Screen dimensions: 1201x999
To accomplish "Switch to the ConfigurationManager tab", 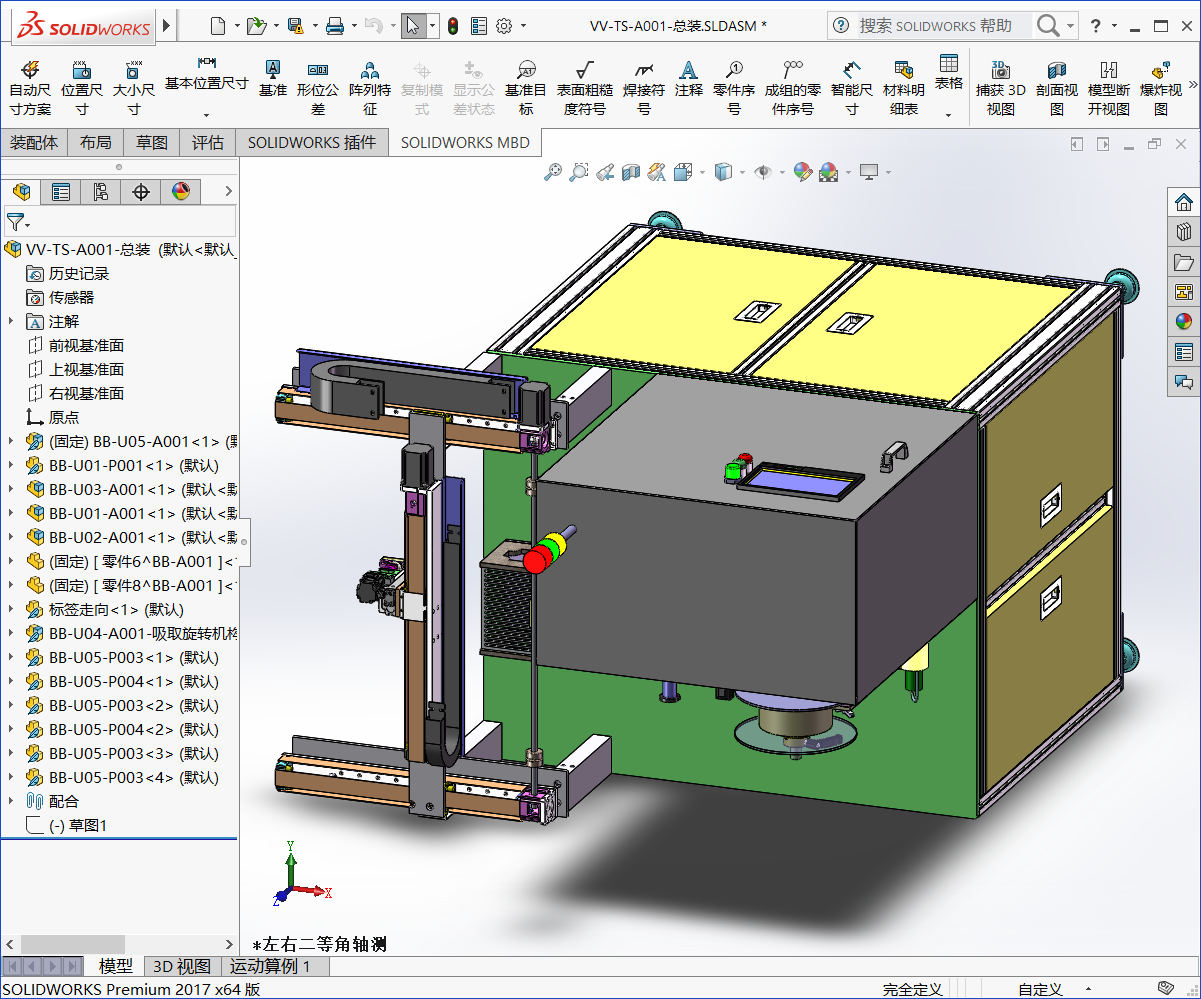I will click(x=101, y=191).
